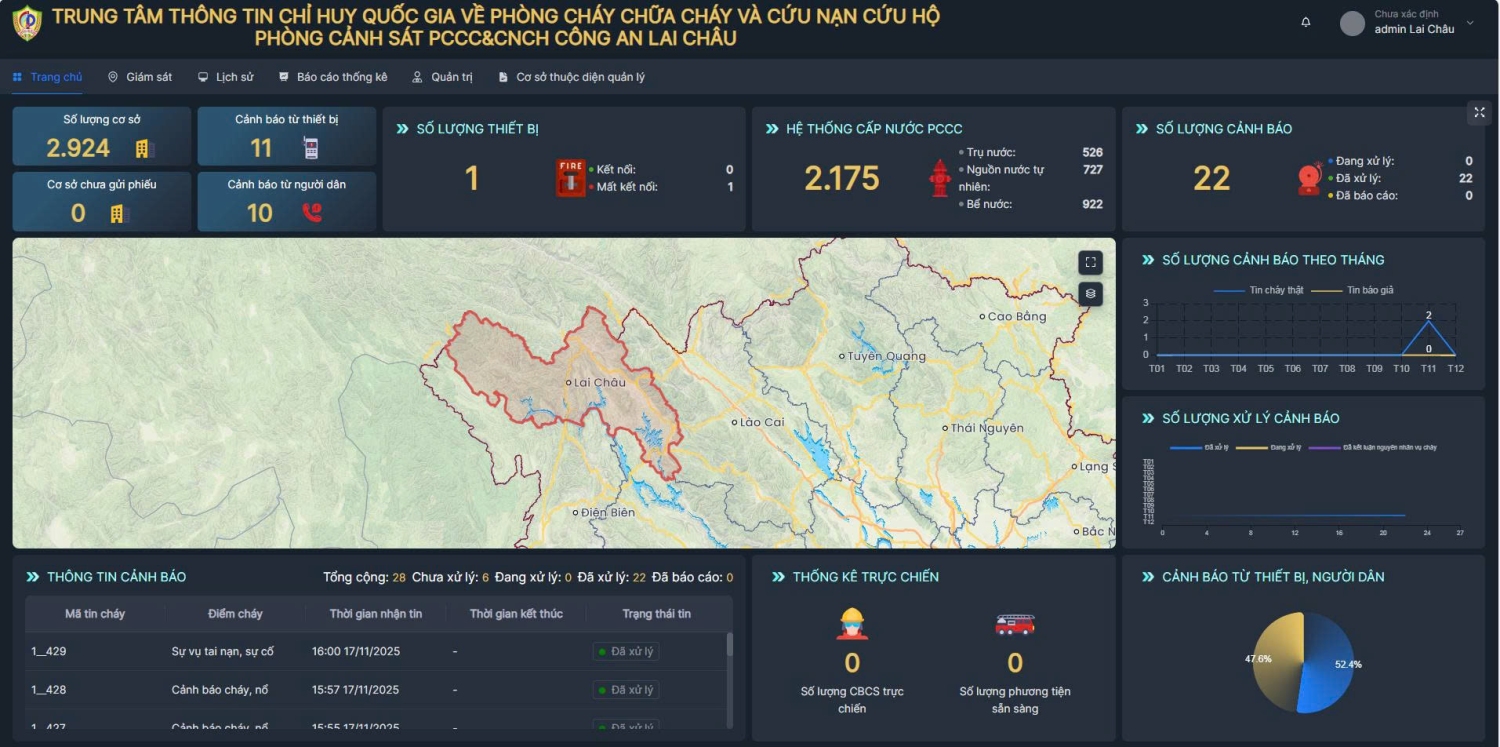Click the map fullscreen icon
1500x747 pixels.
pyautogui.click(x=1090, y=262)
